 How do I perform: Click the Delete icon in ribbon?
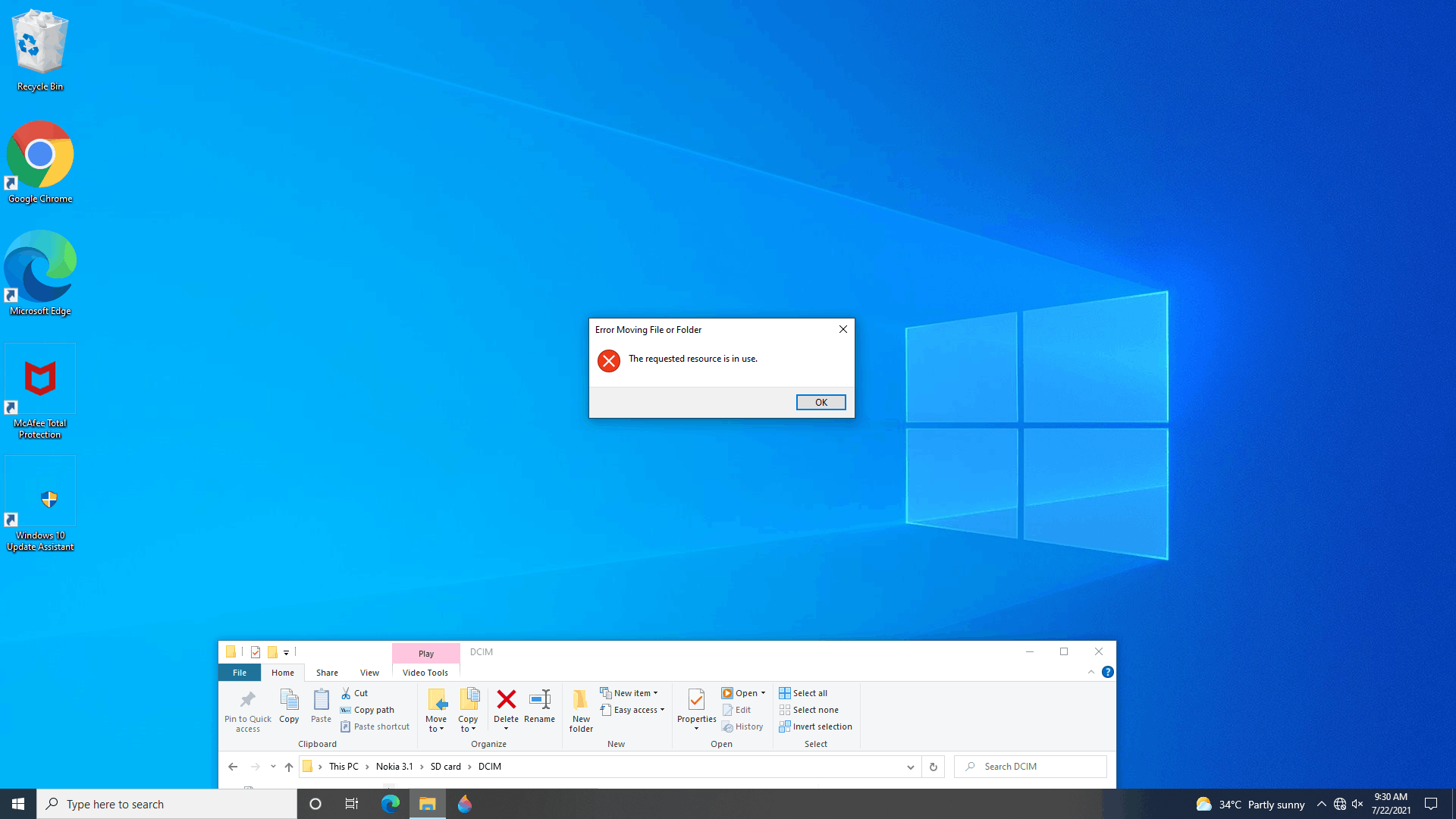(506, 699)
